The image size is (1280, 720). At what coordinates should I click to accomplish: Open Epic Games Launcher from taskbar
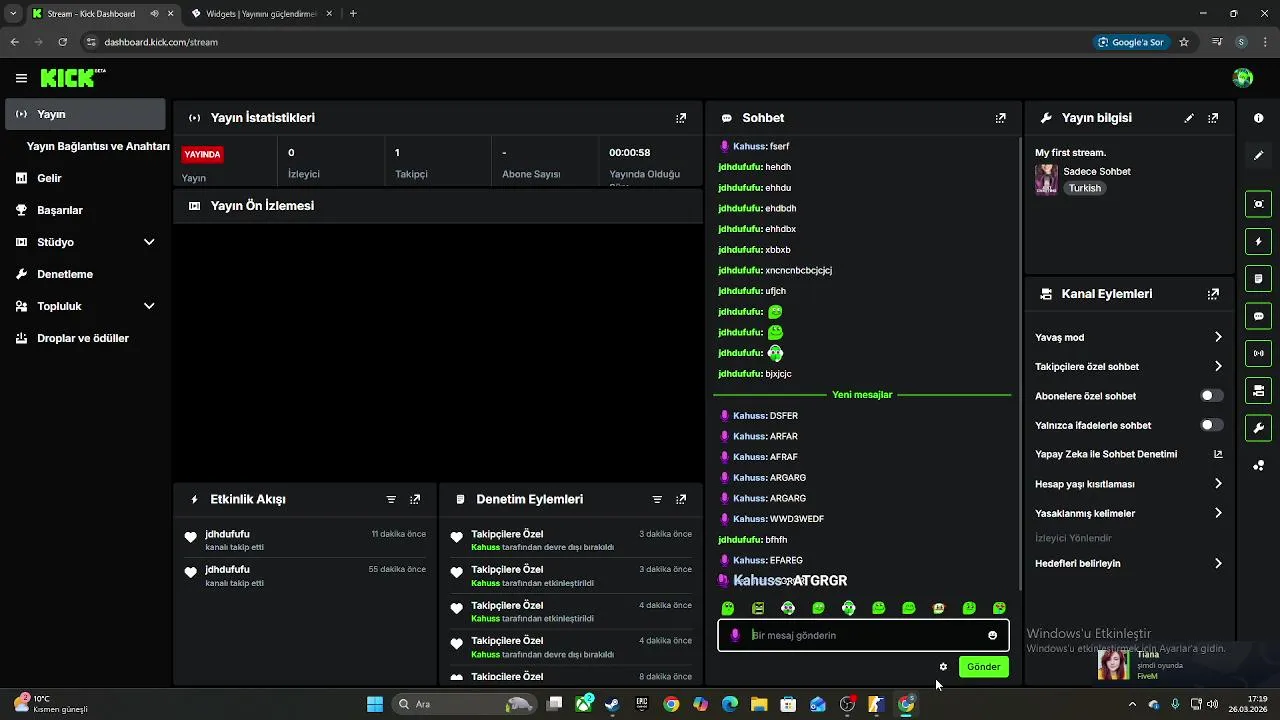click(641, 704)
